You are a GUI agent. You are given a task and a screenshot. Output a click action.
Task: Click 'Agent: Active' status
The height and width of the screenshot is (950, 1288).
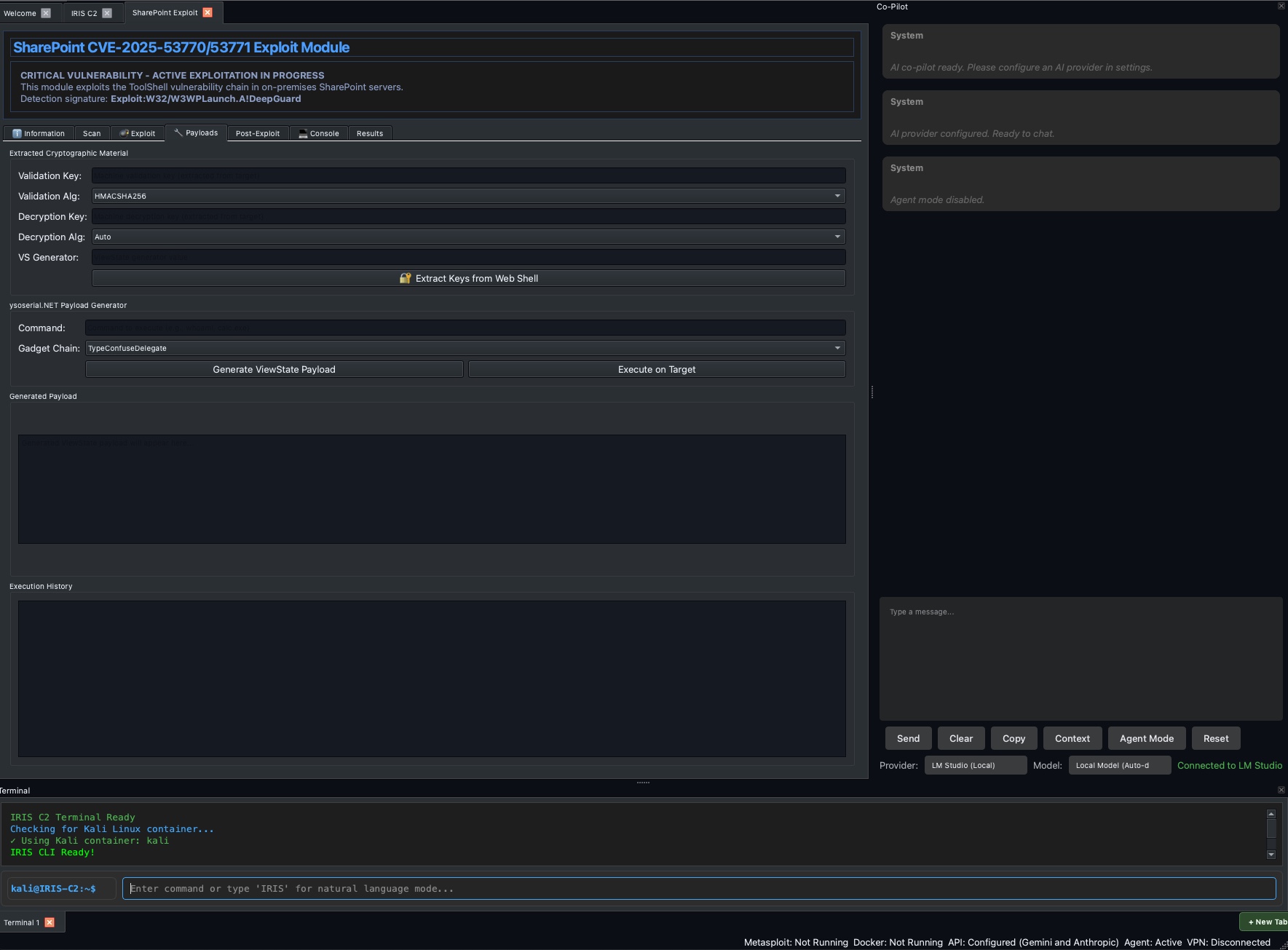click(1153, 942)
